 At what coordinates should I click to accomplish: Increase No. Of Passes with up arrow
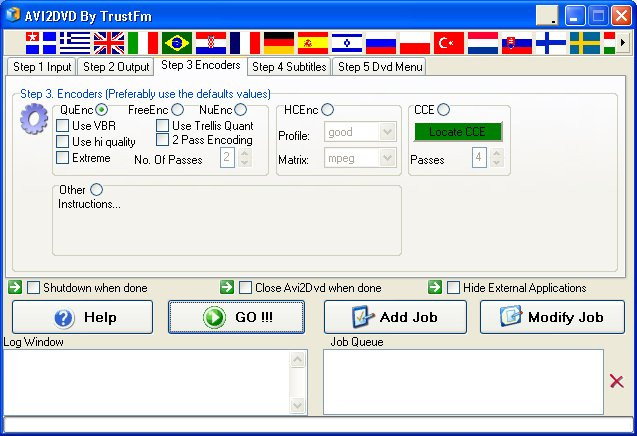pyautogui.click(x=244, y=153)
